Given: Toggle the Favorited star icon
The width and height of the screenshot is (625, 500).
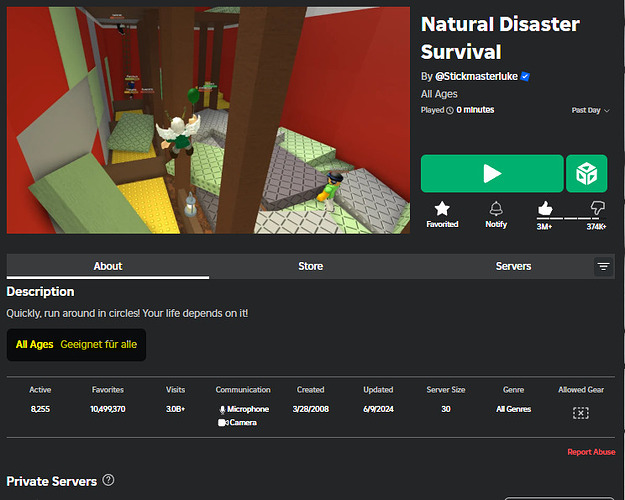Looking at the screenshot, I should tap(442, 209).
